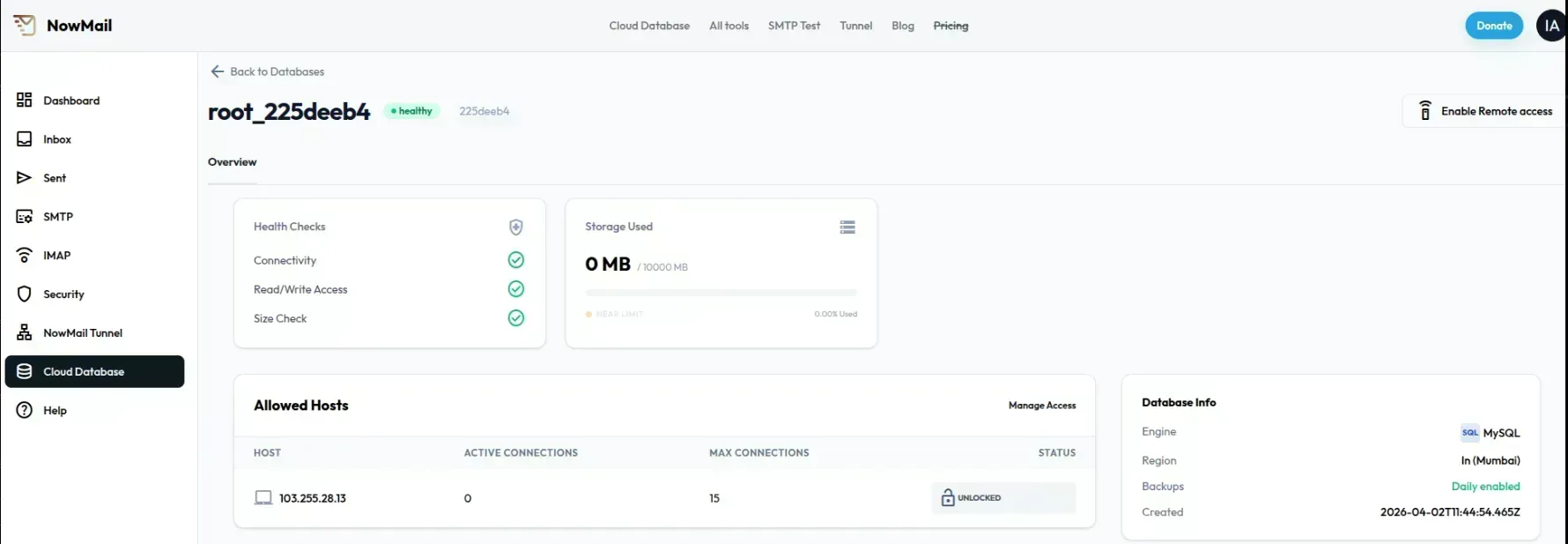Toggle the UNLOCKED status for host 103.255.28.13
Image resolution: width=1568 pixels, height=544 pixels.
[1002, 498]
